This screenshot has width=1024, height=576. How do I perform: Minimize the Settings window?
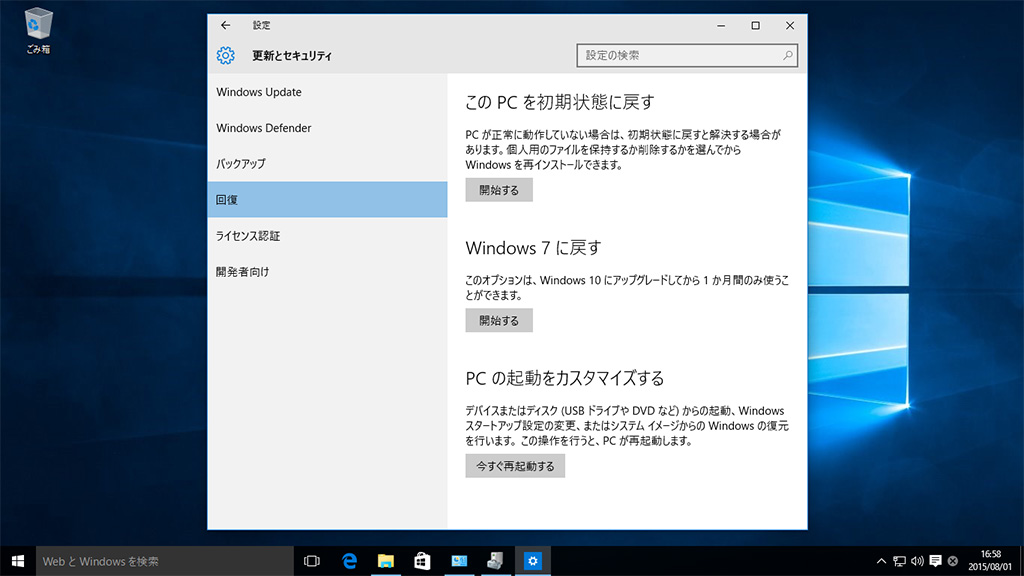click(721, 25)
